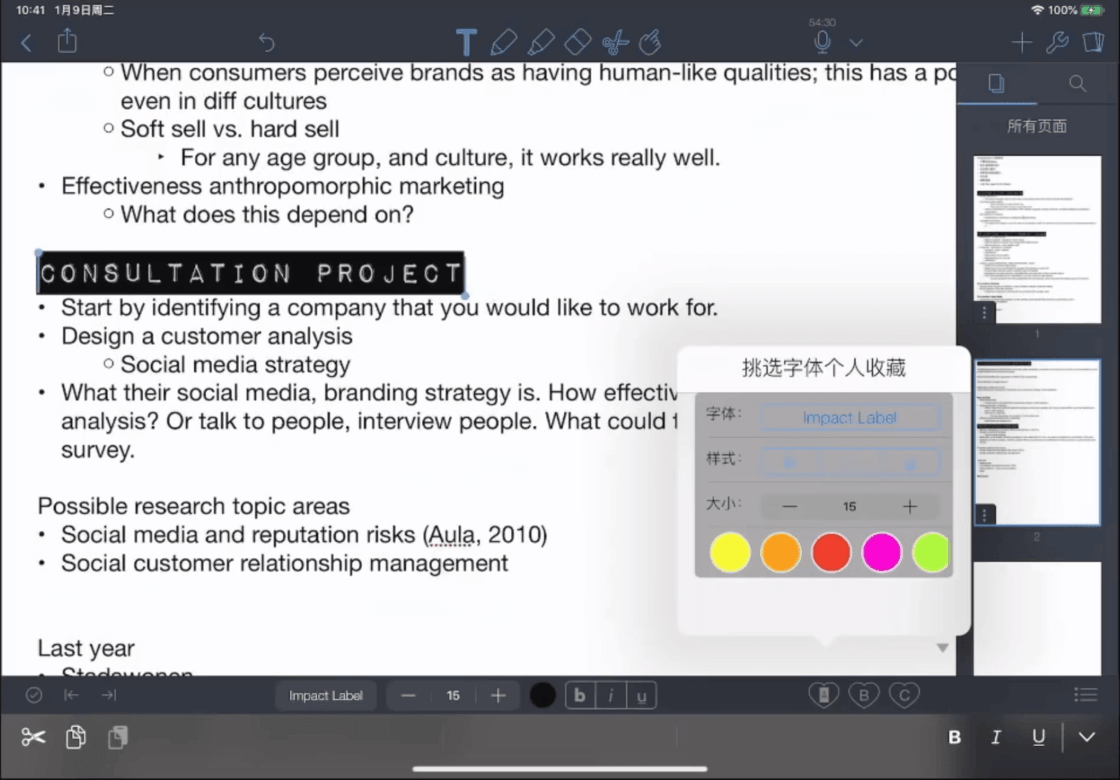
Task: Expand recording options chevron beside microphone
Action: [x=856, y=43]
